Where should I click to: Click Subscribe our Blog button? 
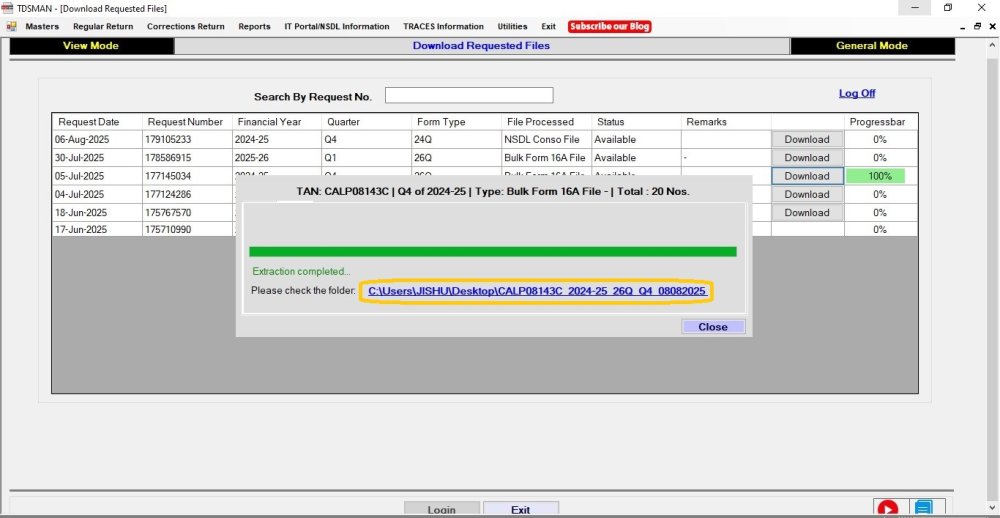click(610, 27)
